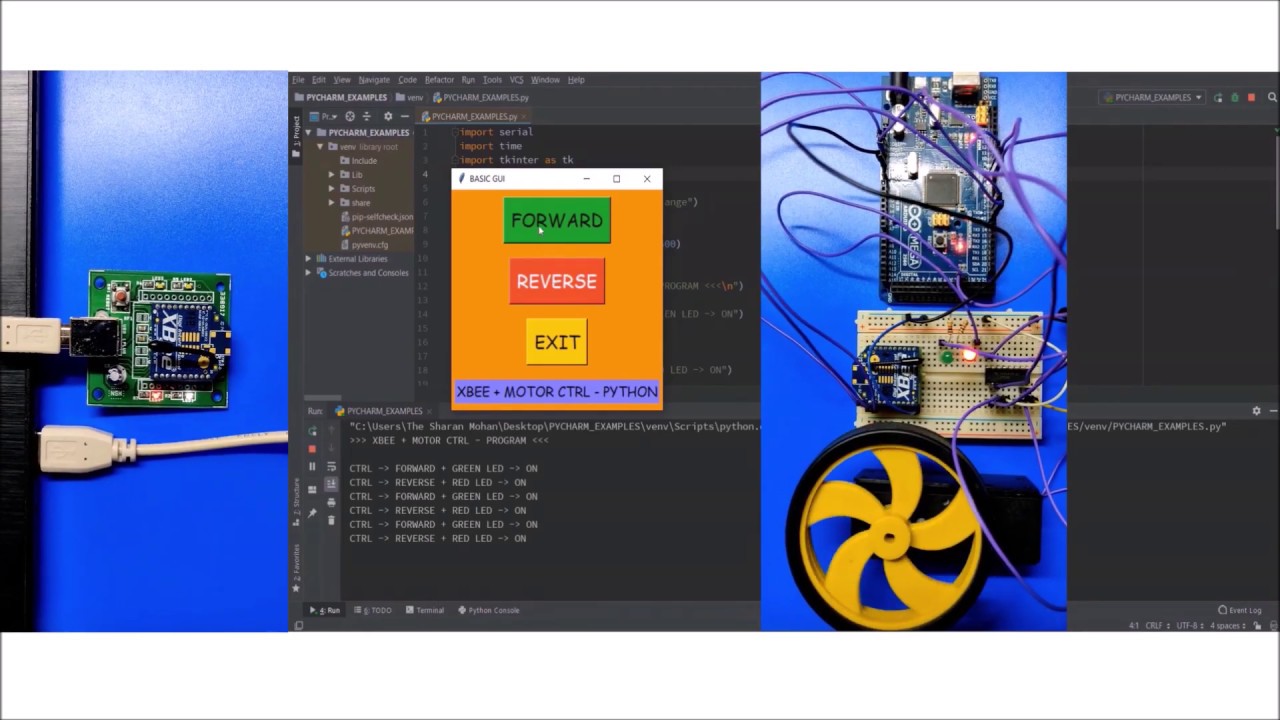Open the File menu
Image resolution: width=1280 pixels, height=720 pixels.
[298, 80]
